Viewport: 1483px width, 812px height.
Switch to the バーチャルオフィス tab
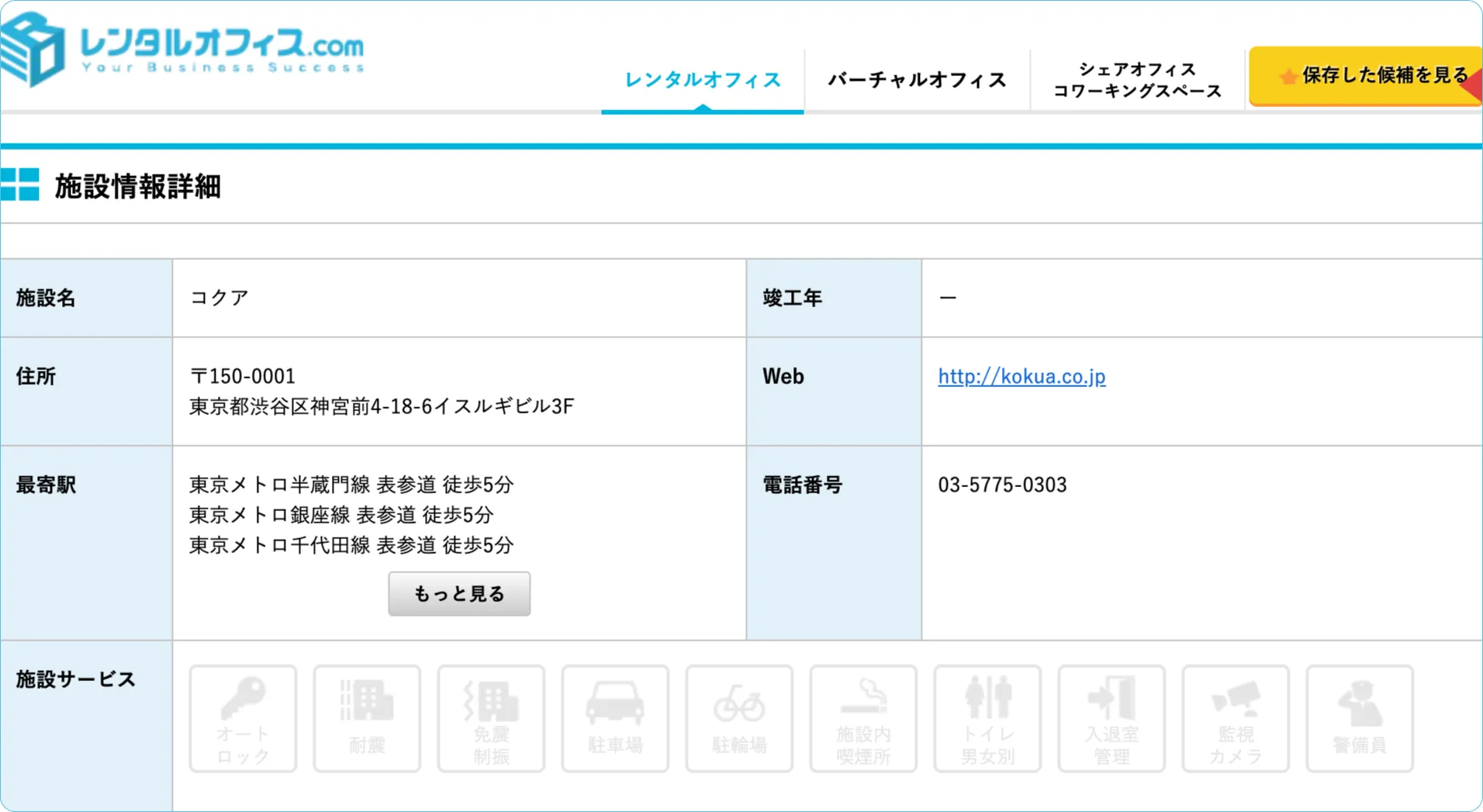point(918,79)
